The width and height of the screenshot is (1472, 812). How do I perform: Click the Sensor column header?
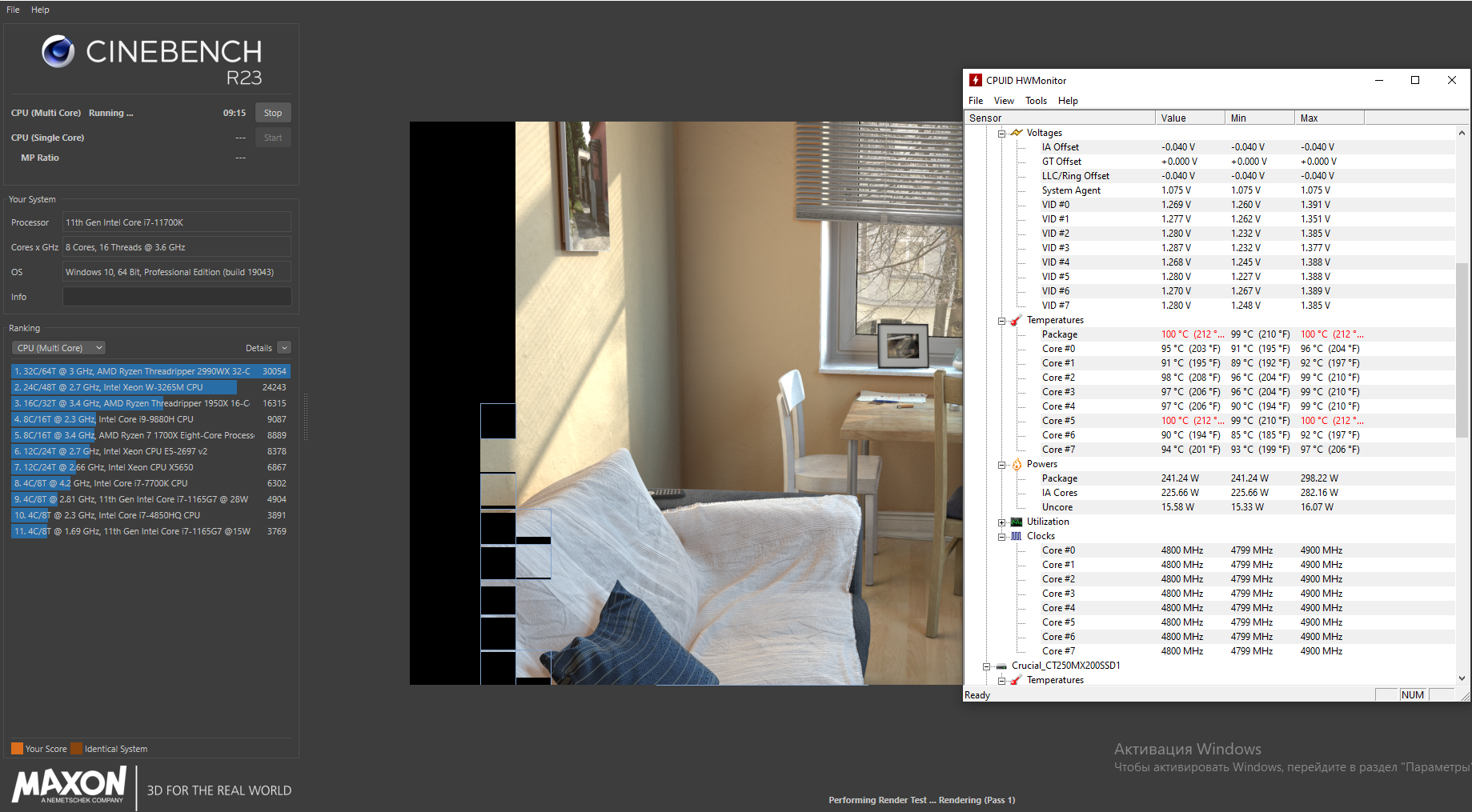click(x=1059, y=118)
